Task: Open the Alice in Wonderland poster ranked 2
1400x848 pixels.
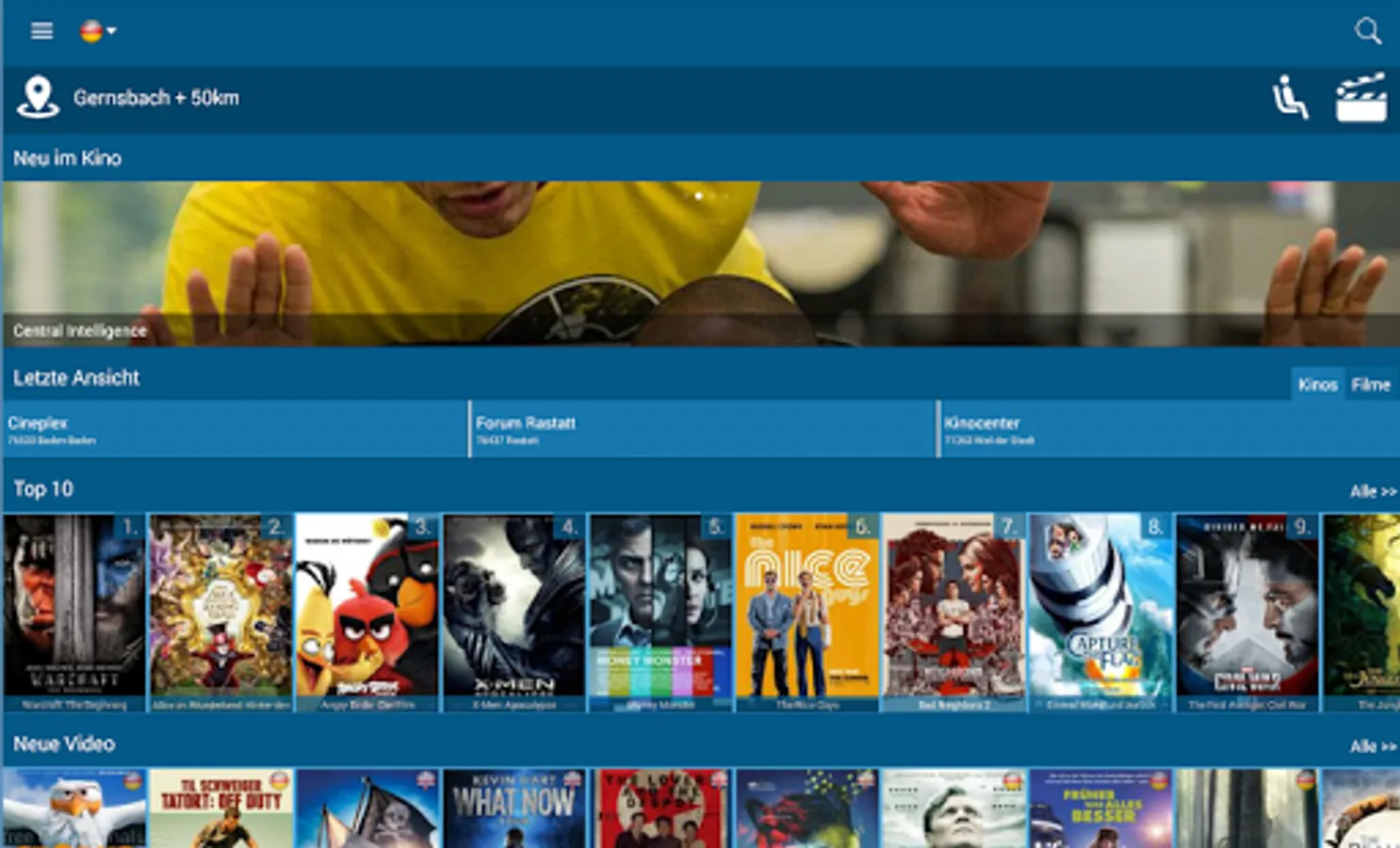Action: [x=220, y=612]
